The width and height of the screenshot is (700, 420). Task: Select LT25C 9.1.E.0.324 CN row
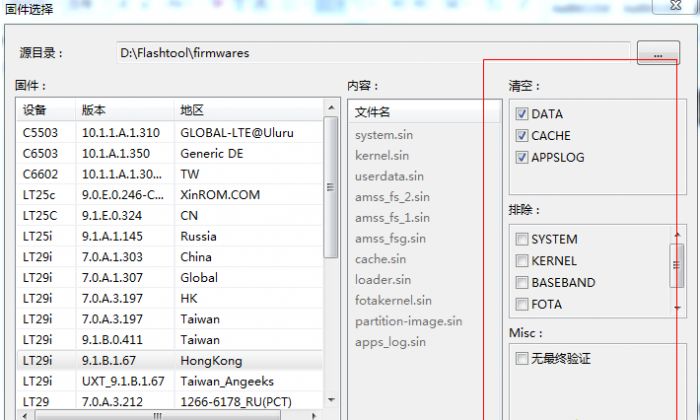(x=169, y=216)
